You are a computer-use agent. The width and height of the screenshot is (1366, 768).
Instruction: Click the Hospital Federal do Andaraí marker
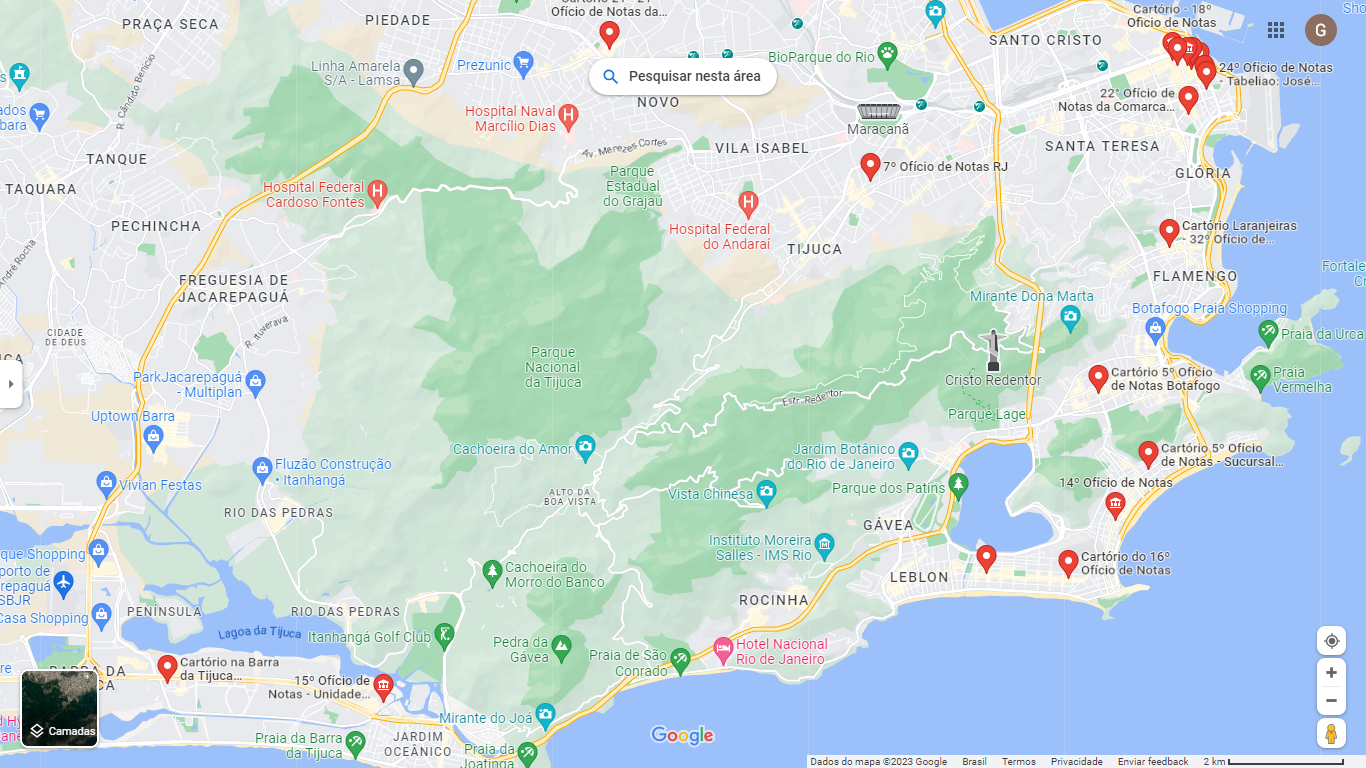pyautogui.click(x=748, y=205)
